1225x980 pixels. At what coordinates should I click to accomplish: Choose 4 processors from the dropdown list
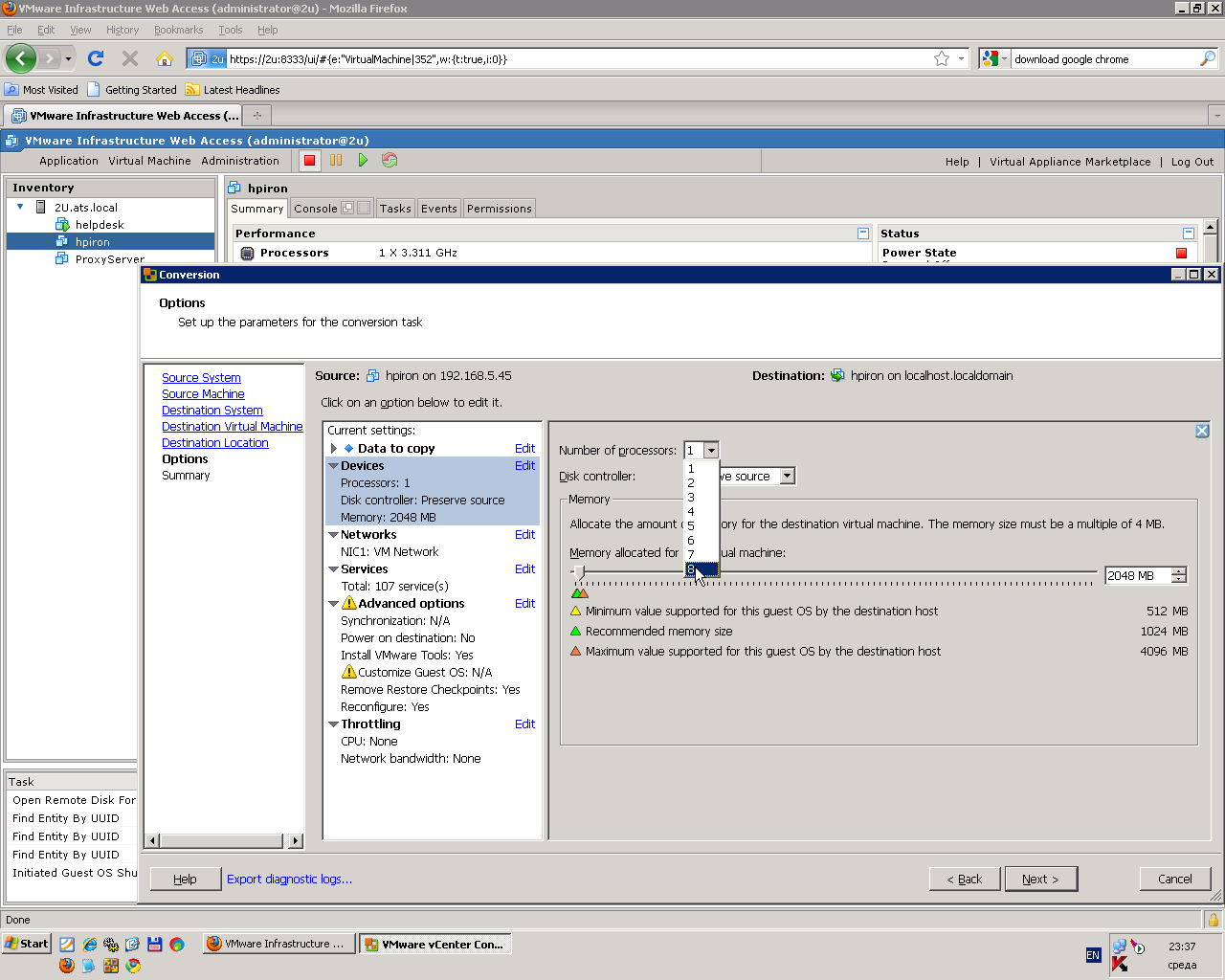pyautogui.click(x=702, y=512)
